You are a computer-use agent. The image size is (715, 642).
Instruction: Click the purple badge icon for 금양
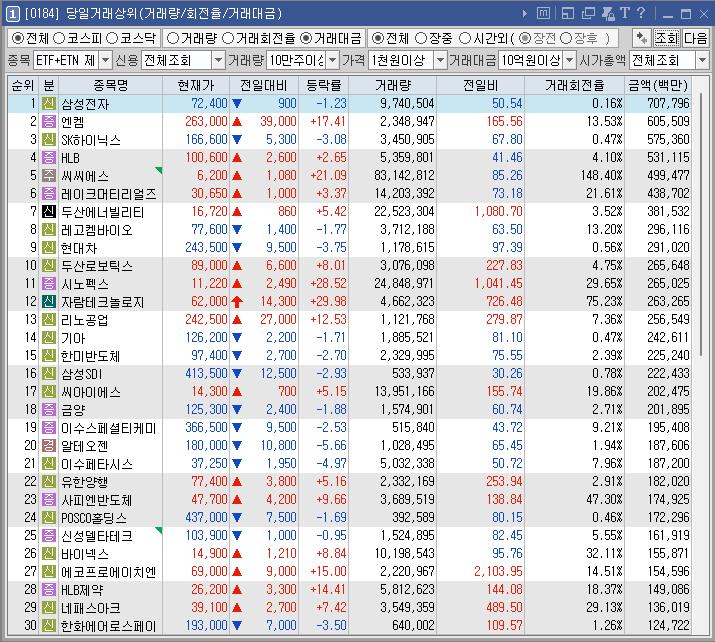(49, 409)
